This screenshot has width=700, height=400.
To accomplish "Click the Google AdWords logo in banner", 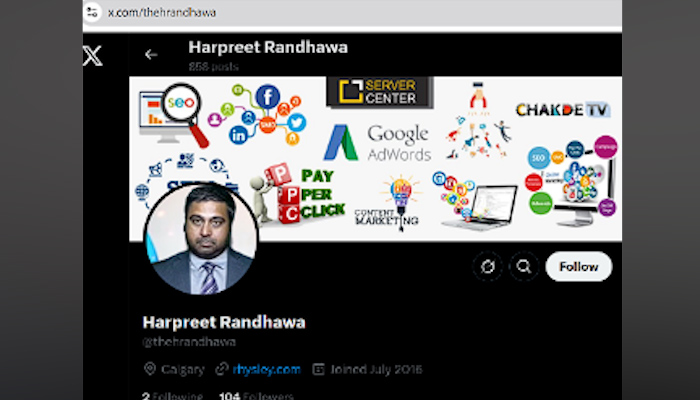I will pyautogui.click(x=378, y=142).
